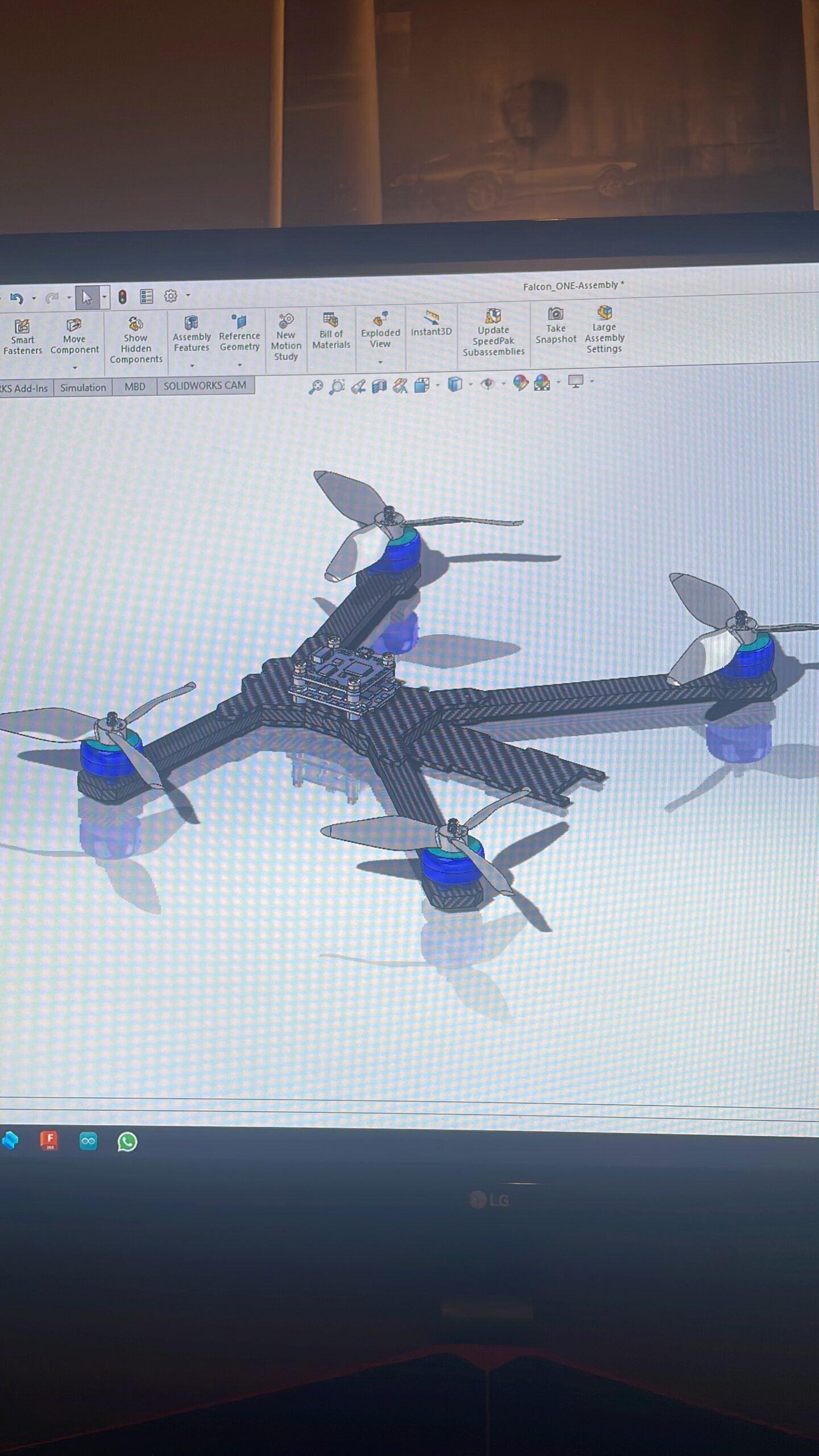Screen dimensions: 819x1456
Task: Open Large Assembly Settings
Action: tap(604, 330)
